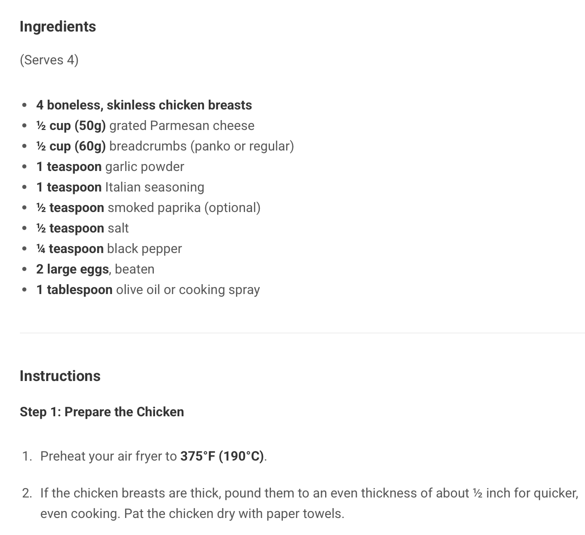
Task: Click the Pat the chicken dry sentence
Action: [x=234, y=514]
